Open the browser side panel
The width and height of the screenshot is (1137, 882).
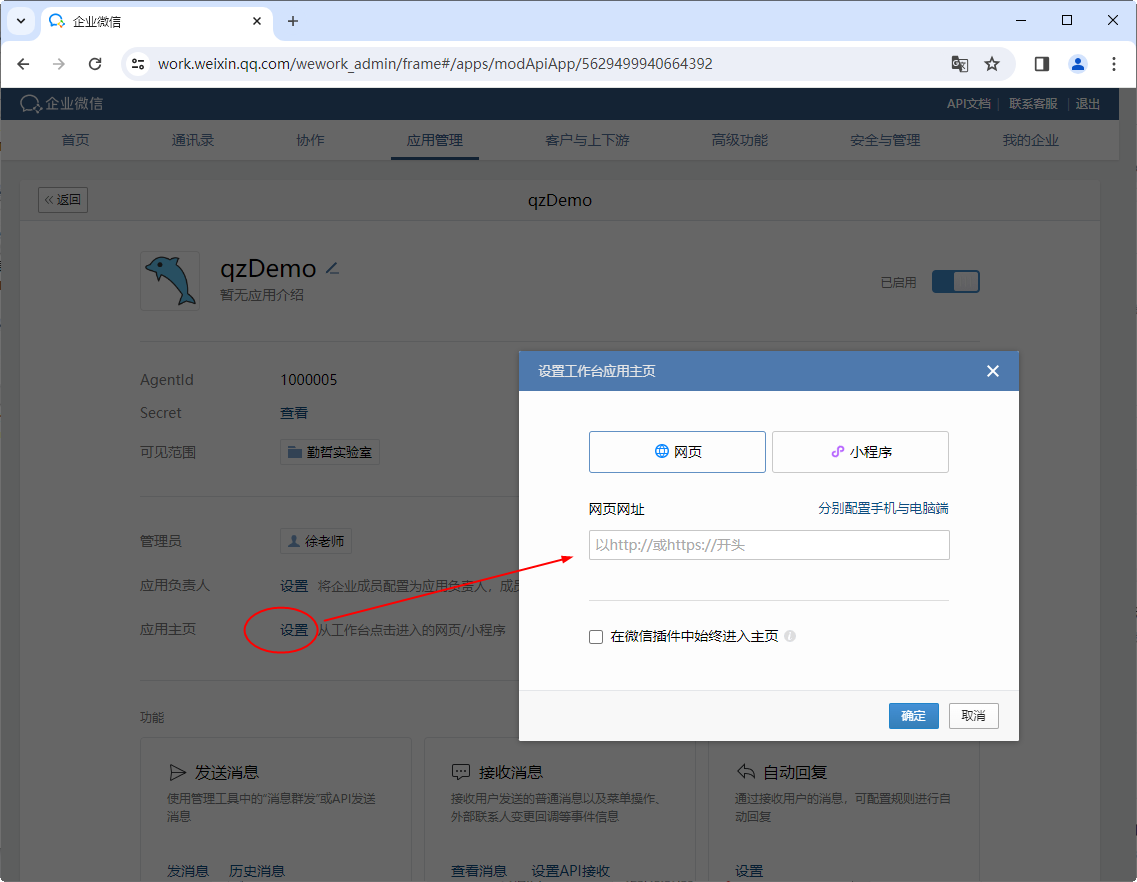pos(1041,64)
